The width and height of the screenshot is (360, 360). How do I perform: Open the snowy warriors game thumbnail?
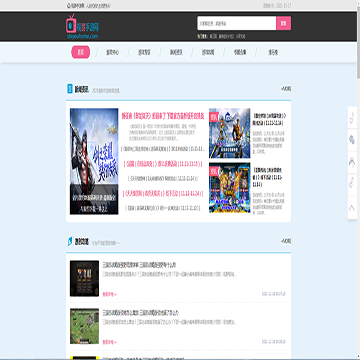tap(230, 133)
